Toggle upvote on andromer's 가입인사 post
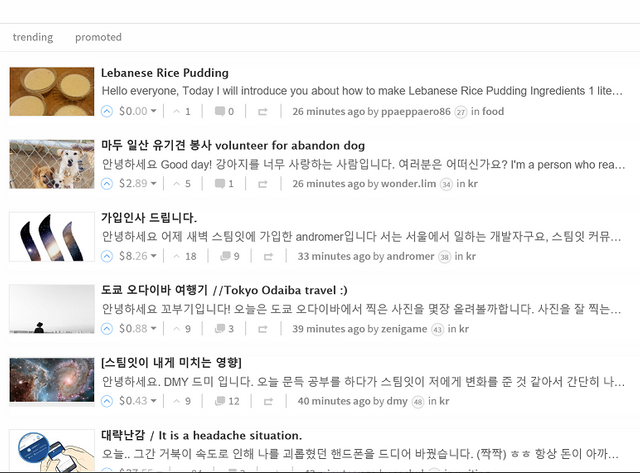The width and height of the screenshot is (640, 473). pos(107,256)
